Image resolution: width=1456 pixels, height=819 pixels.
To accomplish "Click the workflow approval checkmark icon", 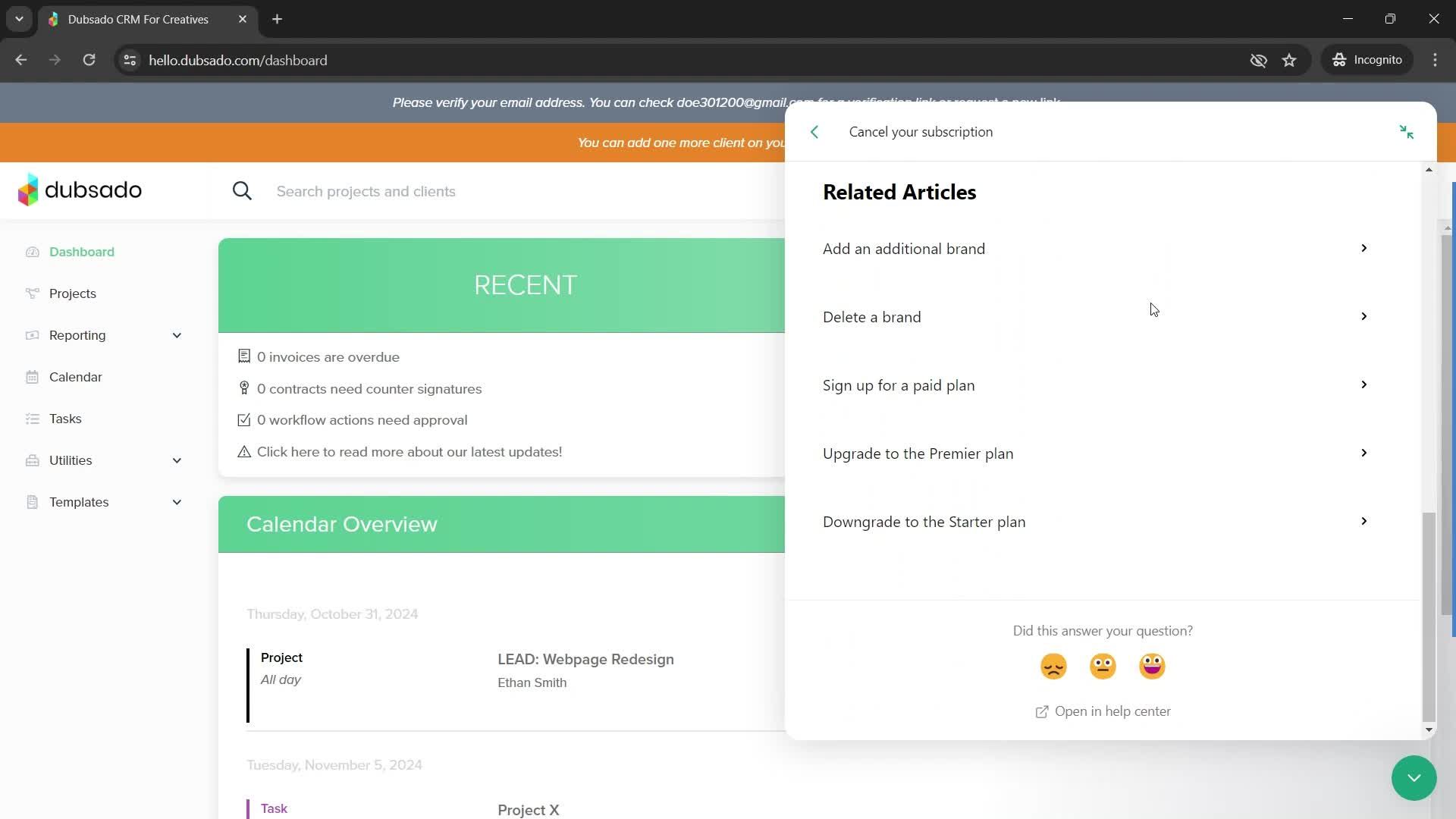I will pos(244,419).
